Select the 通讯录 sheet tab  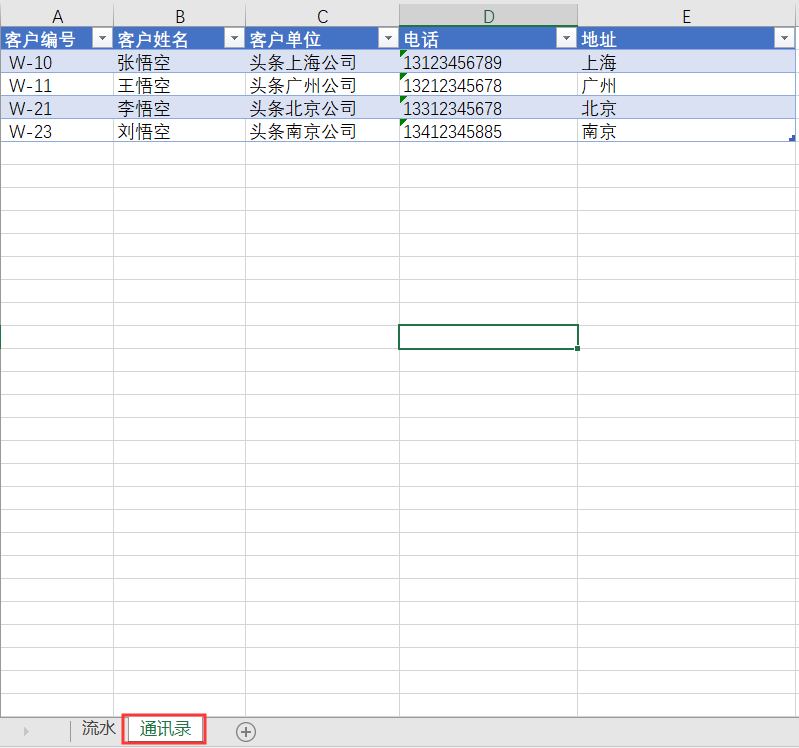click(x=165, y=729)
